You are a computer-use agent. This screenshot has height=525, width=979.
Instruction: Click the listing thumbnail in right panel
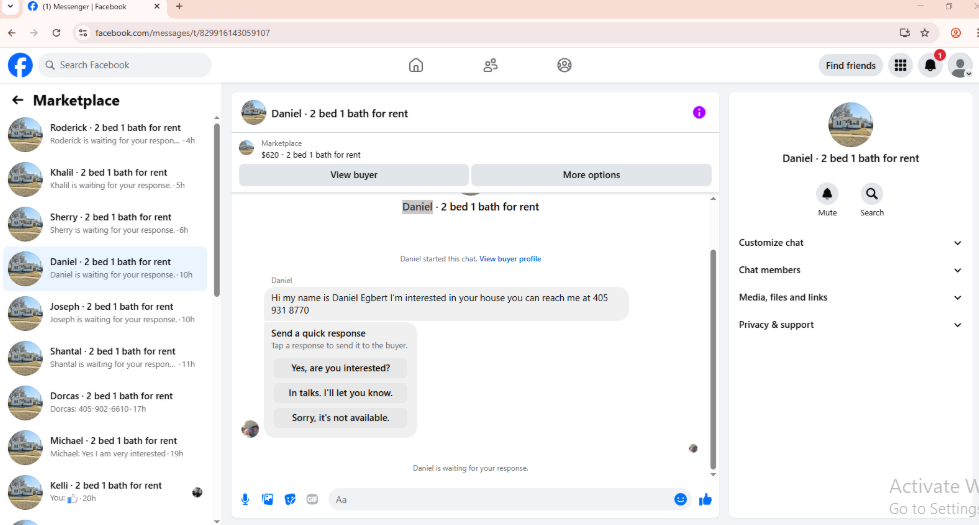pyautogui.click(x=850, y=125)
